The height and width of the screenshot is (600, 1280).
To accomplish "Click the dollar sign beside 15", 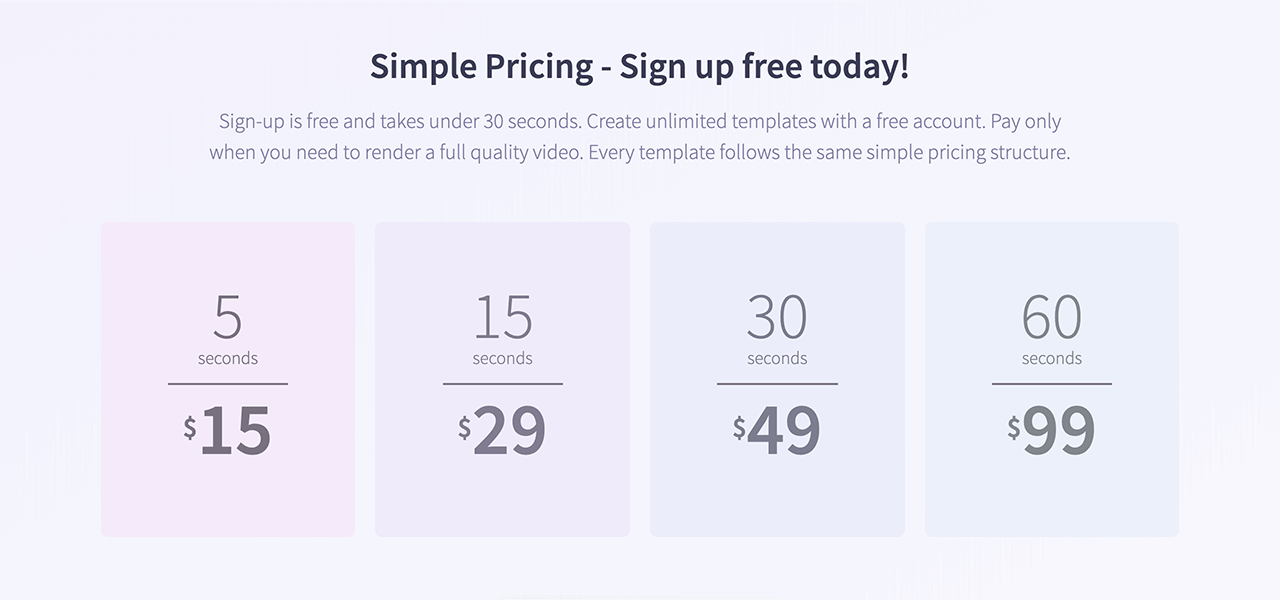I will coord(190,428).
